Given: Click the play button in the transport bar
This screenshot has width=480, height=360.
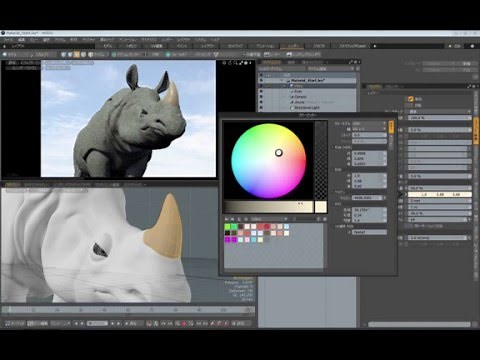Looking at the screenshot, I should (x=132, y=323).
